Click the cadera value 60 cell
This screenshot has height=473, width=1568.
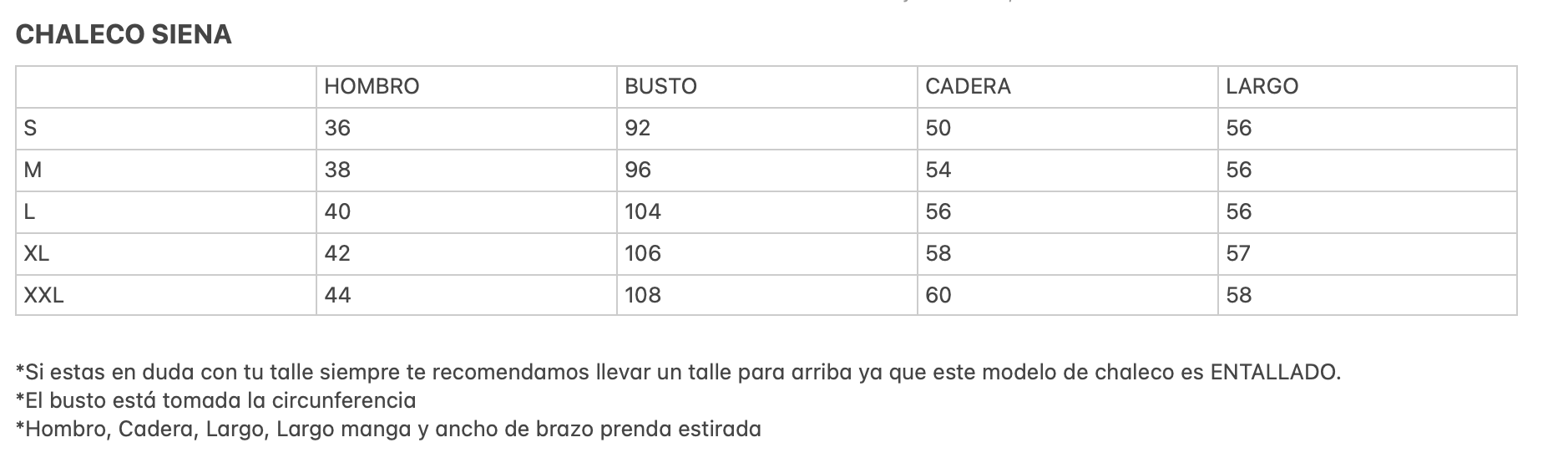(x=1068, y=295)
